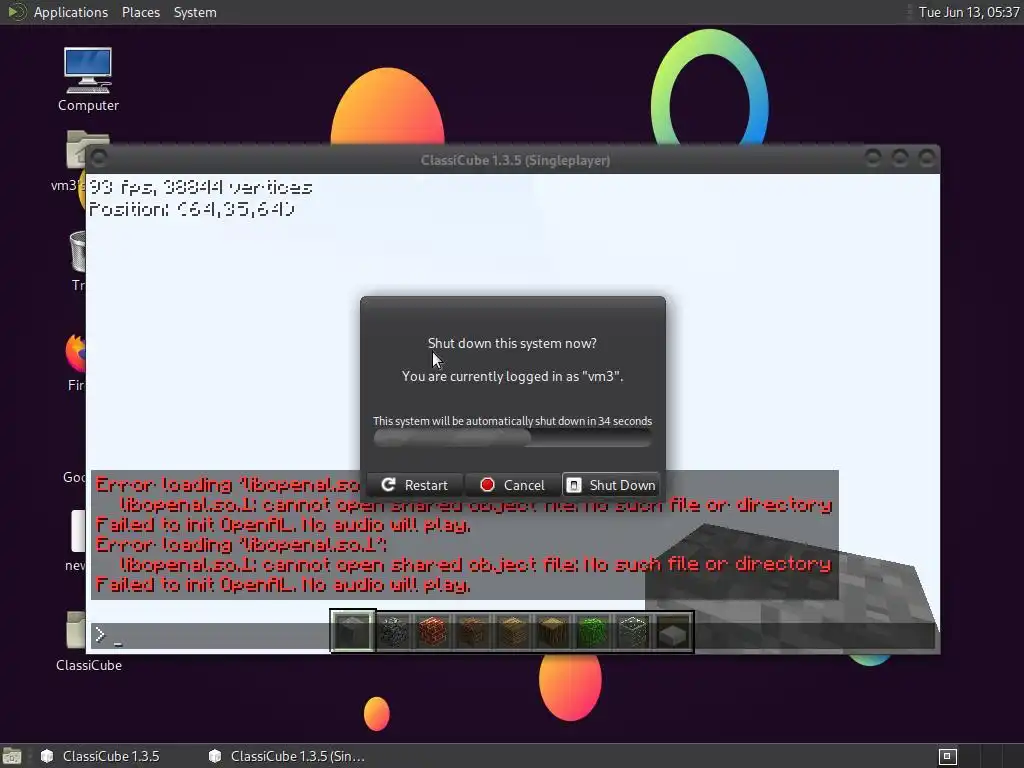The width and height of the screenshot is (1024, 768).
Task: Confirm Shut Down in the dialog
Action: tap(611, 485)
